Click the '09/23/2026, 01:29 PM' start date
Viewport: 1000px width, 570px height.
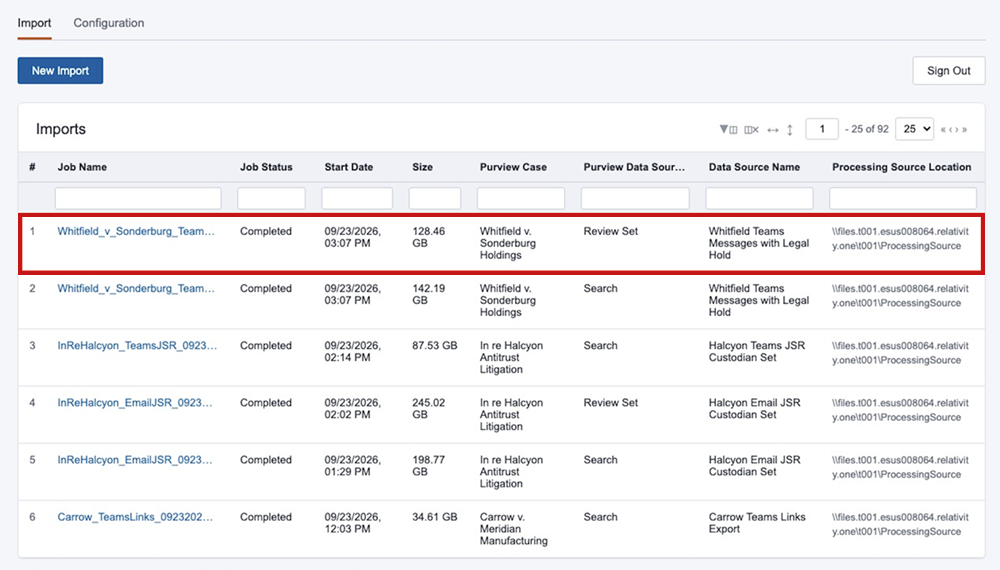pyautogui.click(x=353, y=465)
